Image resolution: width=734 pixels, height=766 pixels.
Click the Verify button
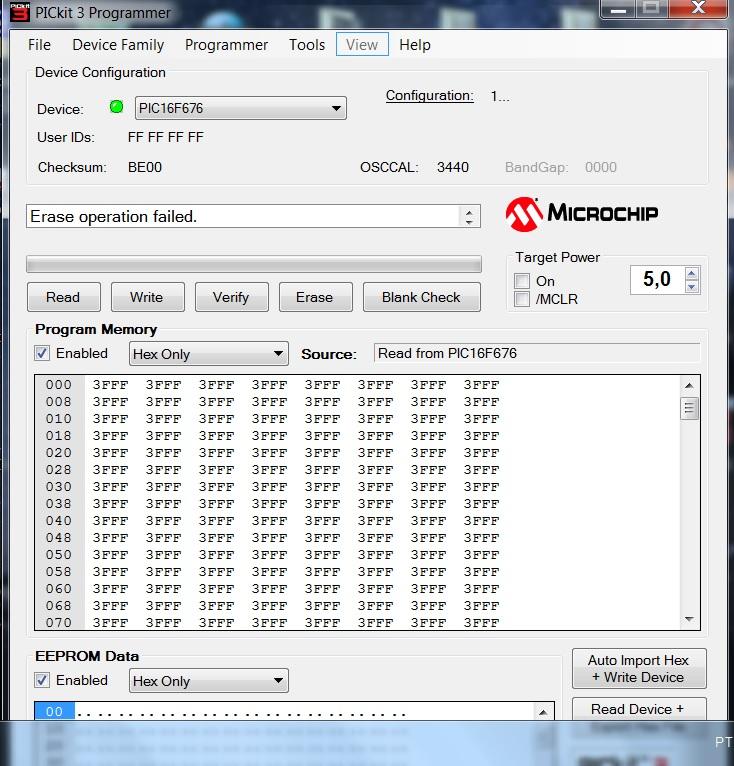click(x=232, y=297)
